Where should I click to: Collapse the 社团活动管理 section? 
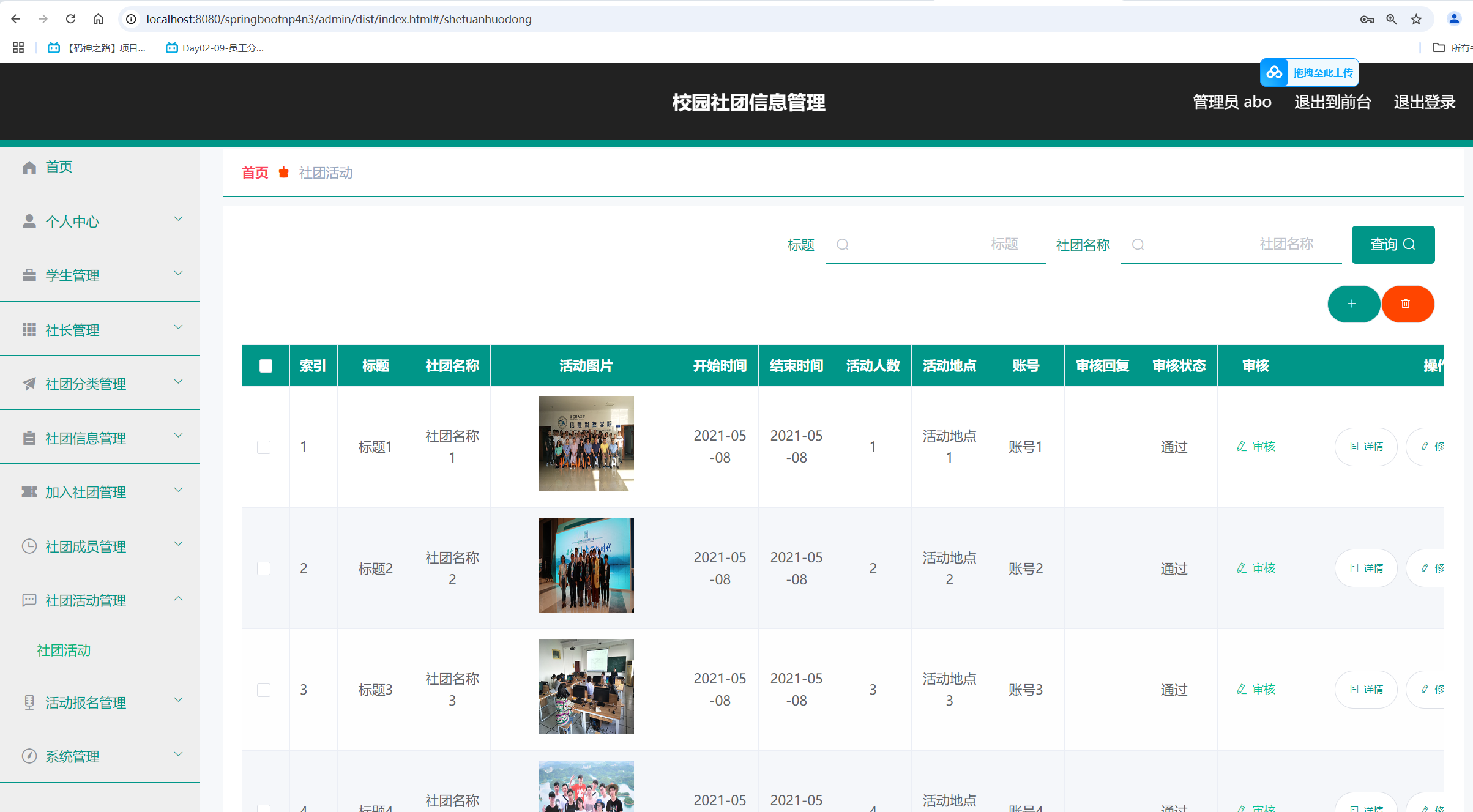tap(178, 598)
